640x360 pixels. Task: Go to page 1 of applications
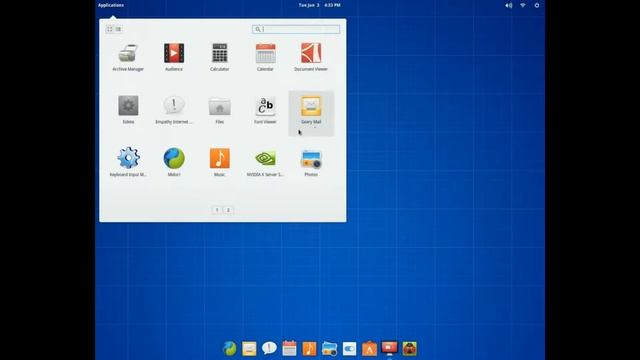(217, 210)
